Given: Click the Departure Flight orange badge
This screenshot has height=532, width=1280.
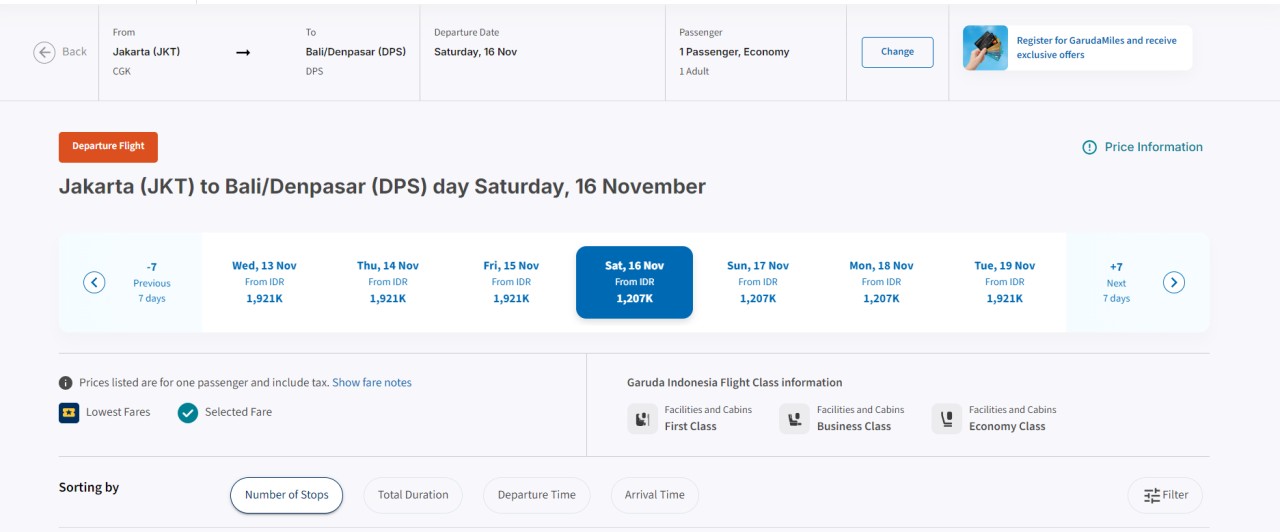Looking at the screenshot, I should click(108, 147).
